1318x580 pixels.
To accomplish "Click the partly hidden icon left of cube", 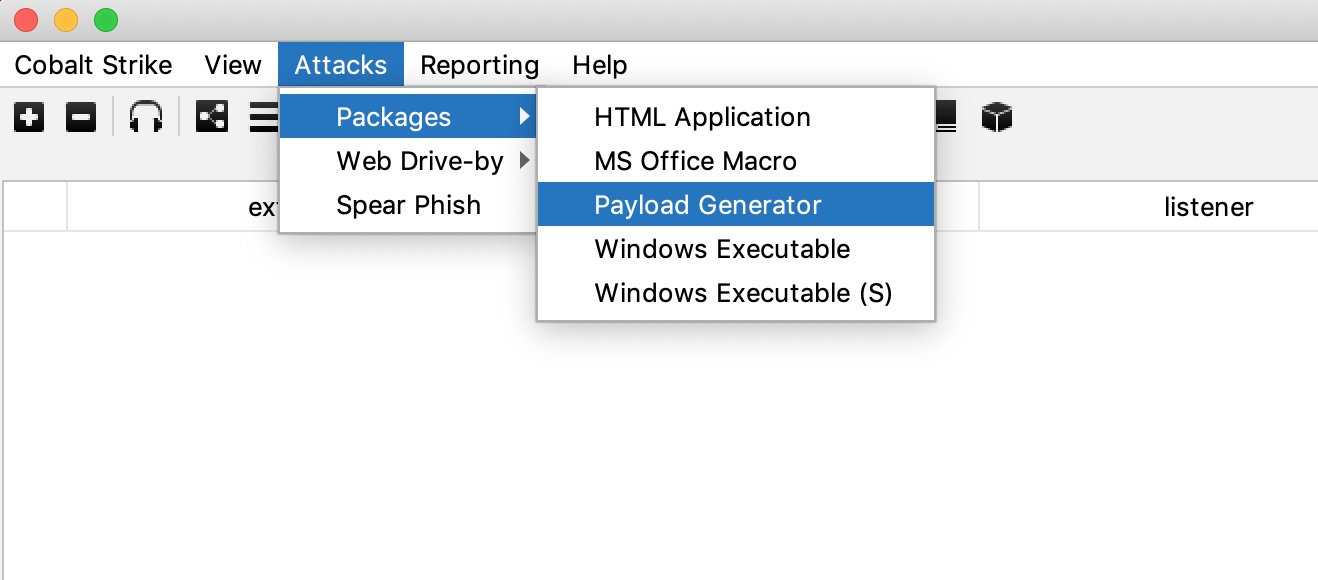I will click(946, 118).
